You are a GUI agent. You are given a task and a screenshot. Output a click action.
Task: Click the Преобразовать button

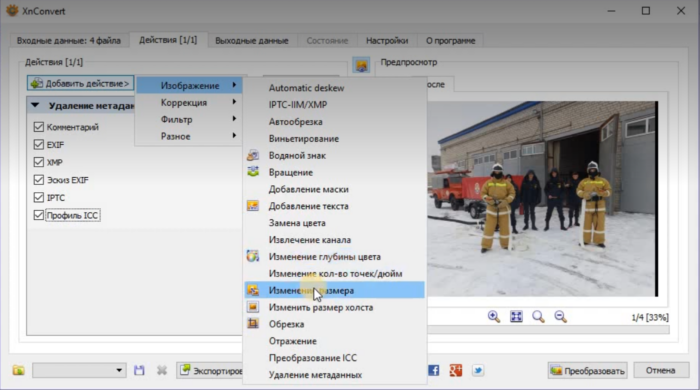coord(587,370)
